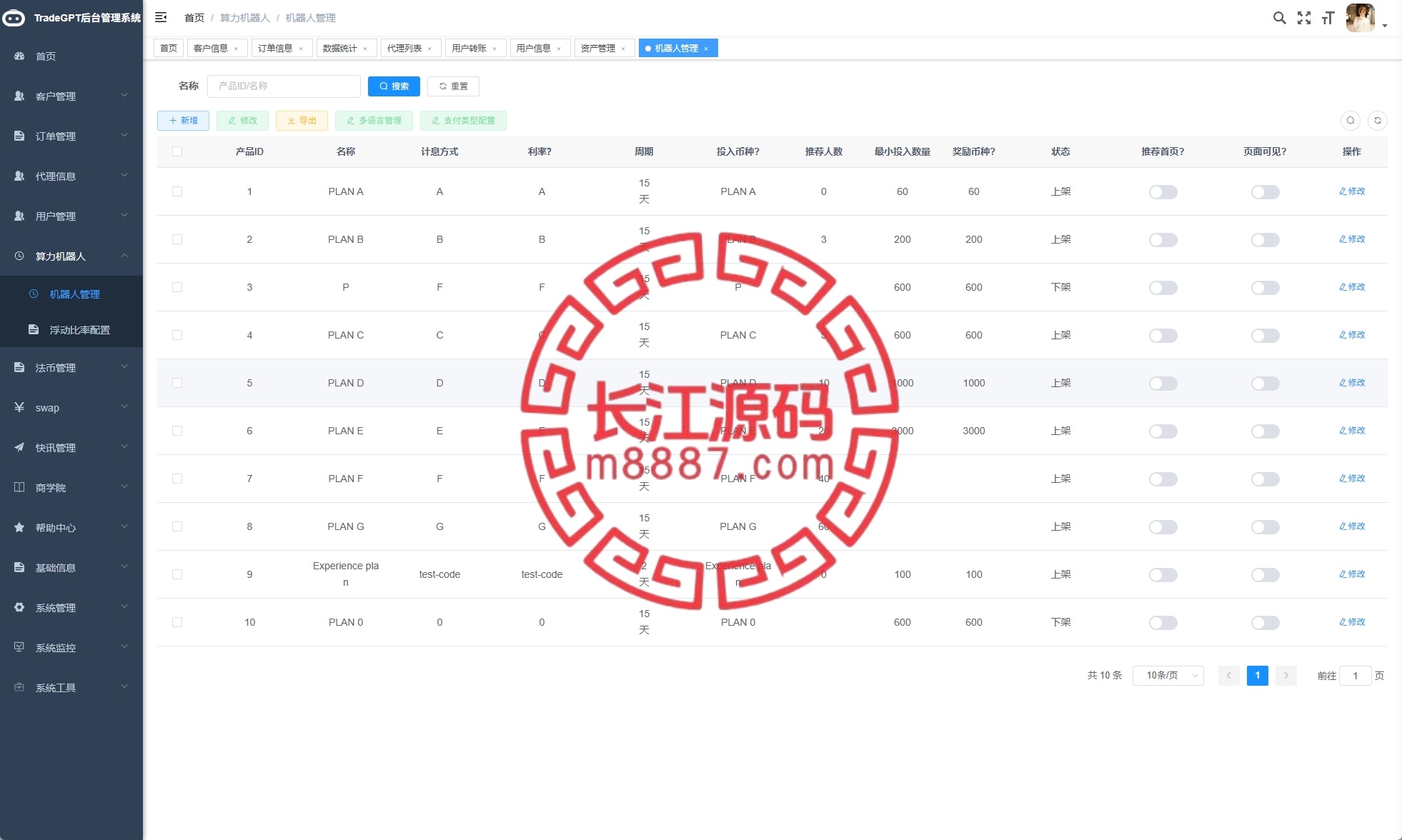The image size is (1402, 840).
Task: Click the 重置 reset button
Action: pos(453,86)
